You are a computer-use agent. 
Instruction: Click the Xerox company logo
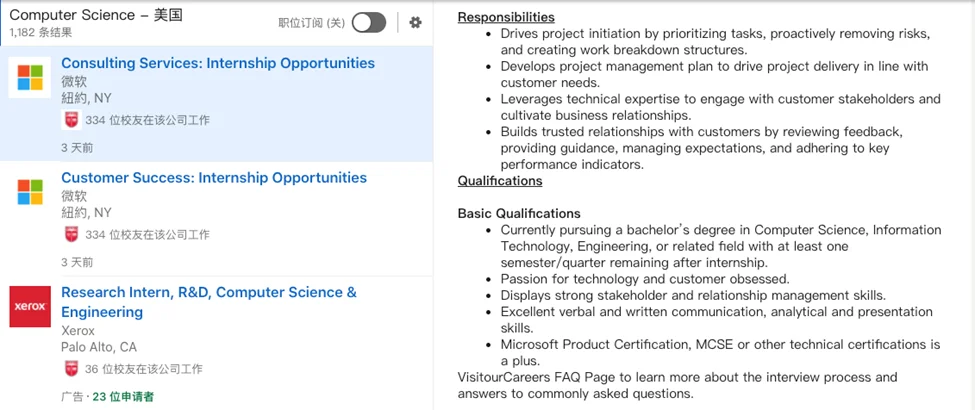coord(30,306)
